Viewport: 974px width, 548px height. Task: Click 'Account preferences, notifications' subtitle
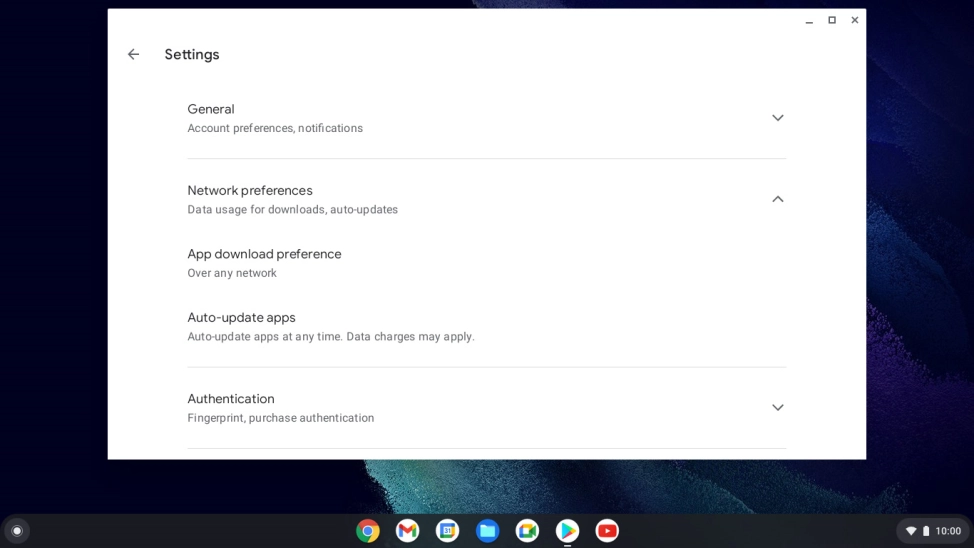275,128
